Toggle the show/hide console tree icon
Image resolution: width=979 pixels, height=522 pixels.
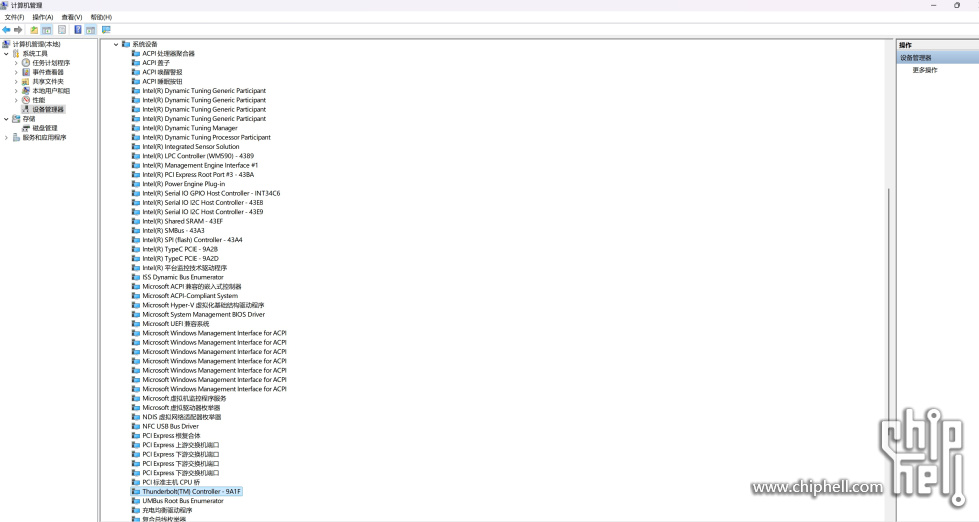pyautogui.click(x=47, y=30)
